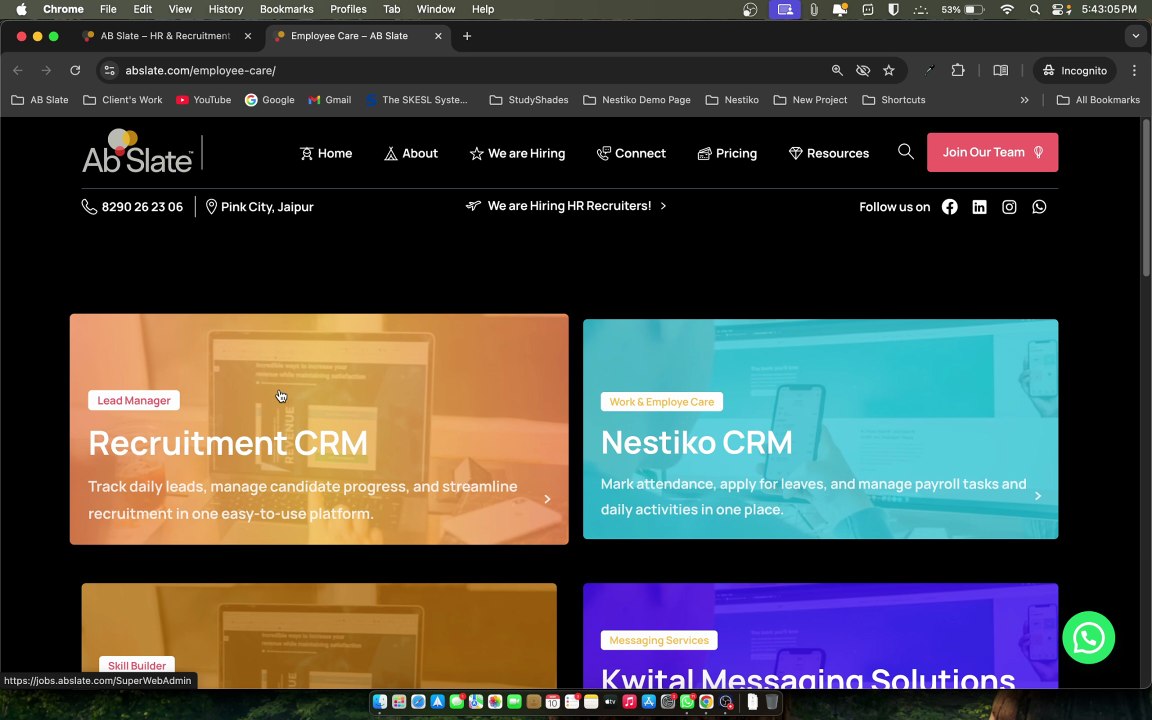Click the Pink City, Jaipur location link
Screen dimensions: 1152x720
pyautogui.click(x=259, y=207)
